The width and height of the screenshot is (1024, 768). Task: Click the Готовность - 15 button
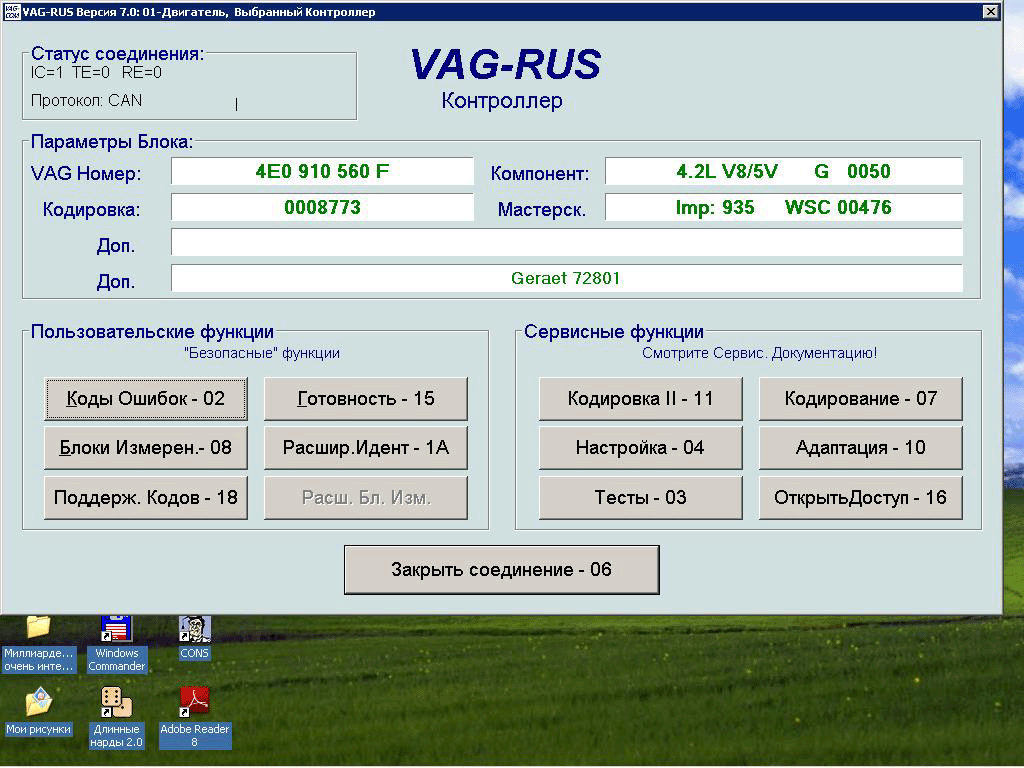tap(365, 399)
